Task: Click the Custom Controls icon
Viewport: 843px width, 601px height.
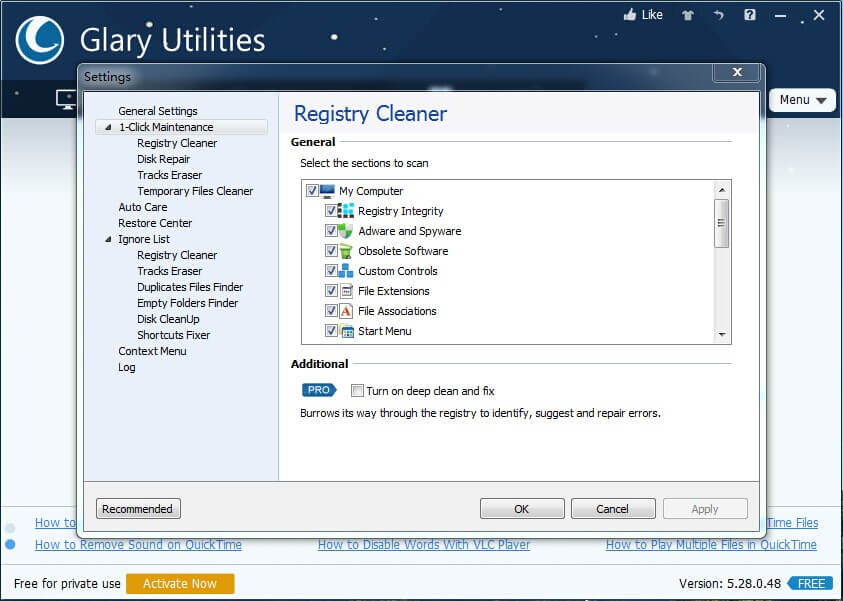Action: tap(346, 271)
